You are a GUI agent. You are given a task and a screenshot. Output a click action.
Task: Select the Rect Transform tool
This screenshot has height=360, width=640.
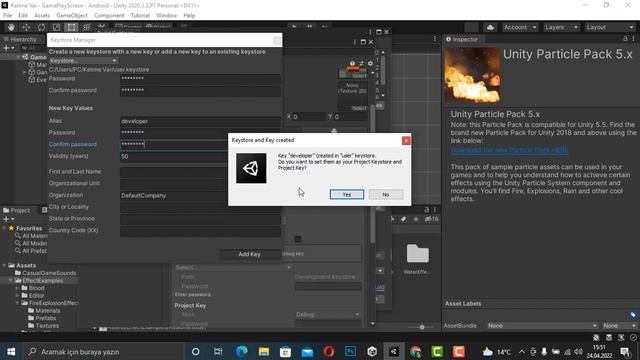coord(71,27)
